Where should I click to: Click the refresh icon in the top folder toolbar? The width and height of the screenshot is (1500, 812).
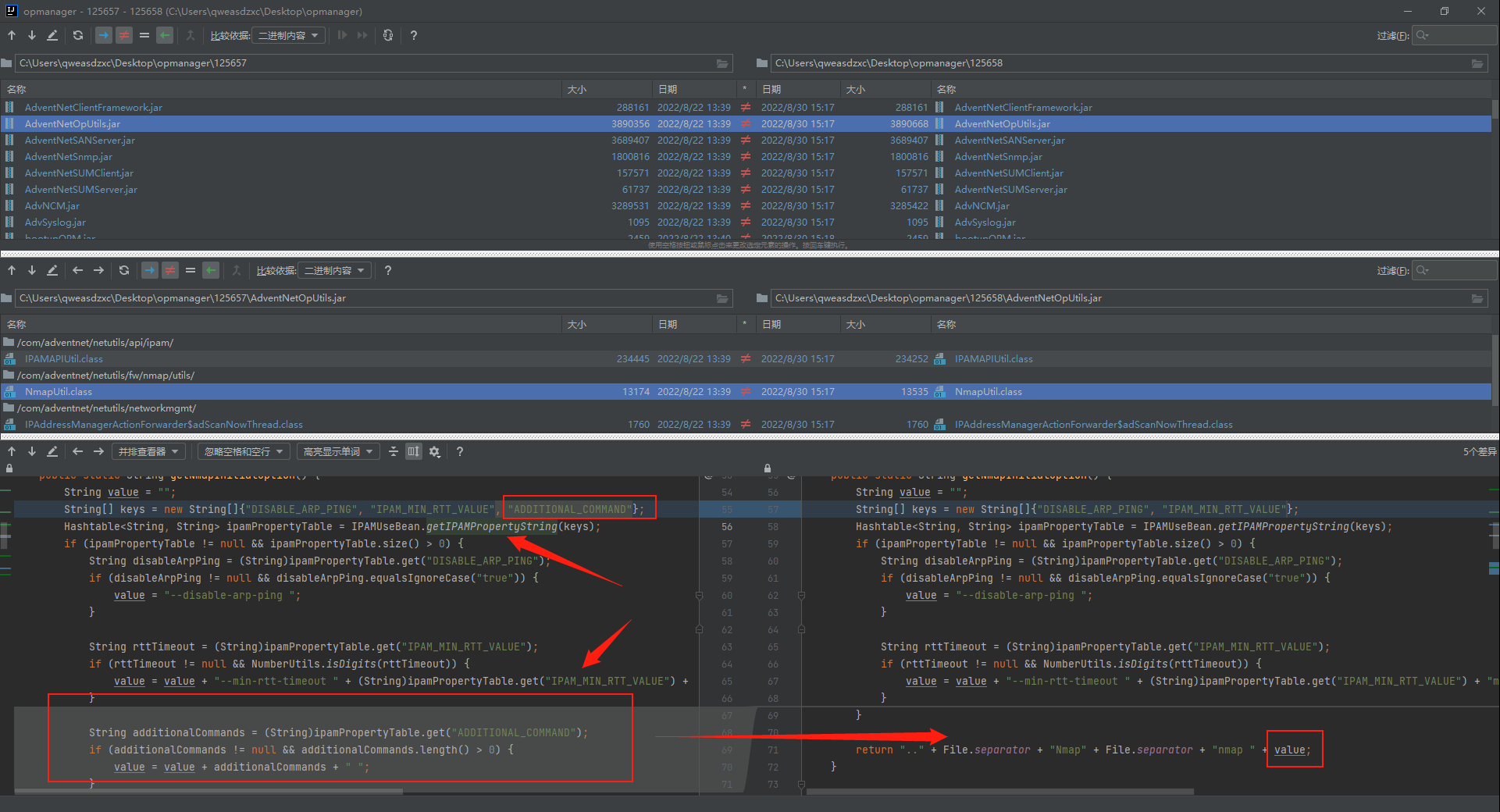click(x=77, y=35)
